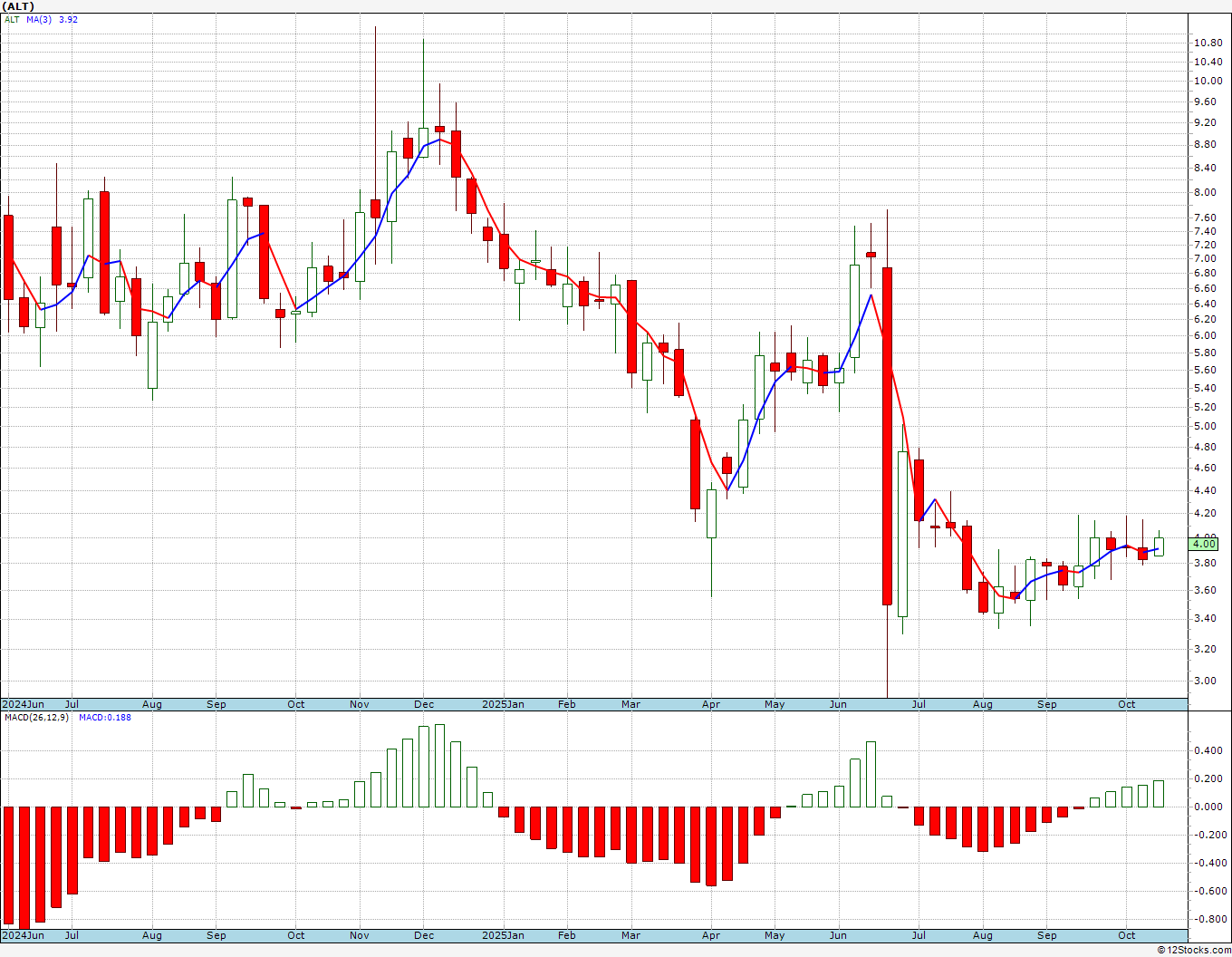
Task: Click 'May' on the price chart time axis
Action: (x=775, y=704)
